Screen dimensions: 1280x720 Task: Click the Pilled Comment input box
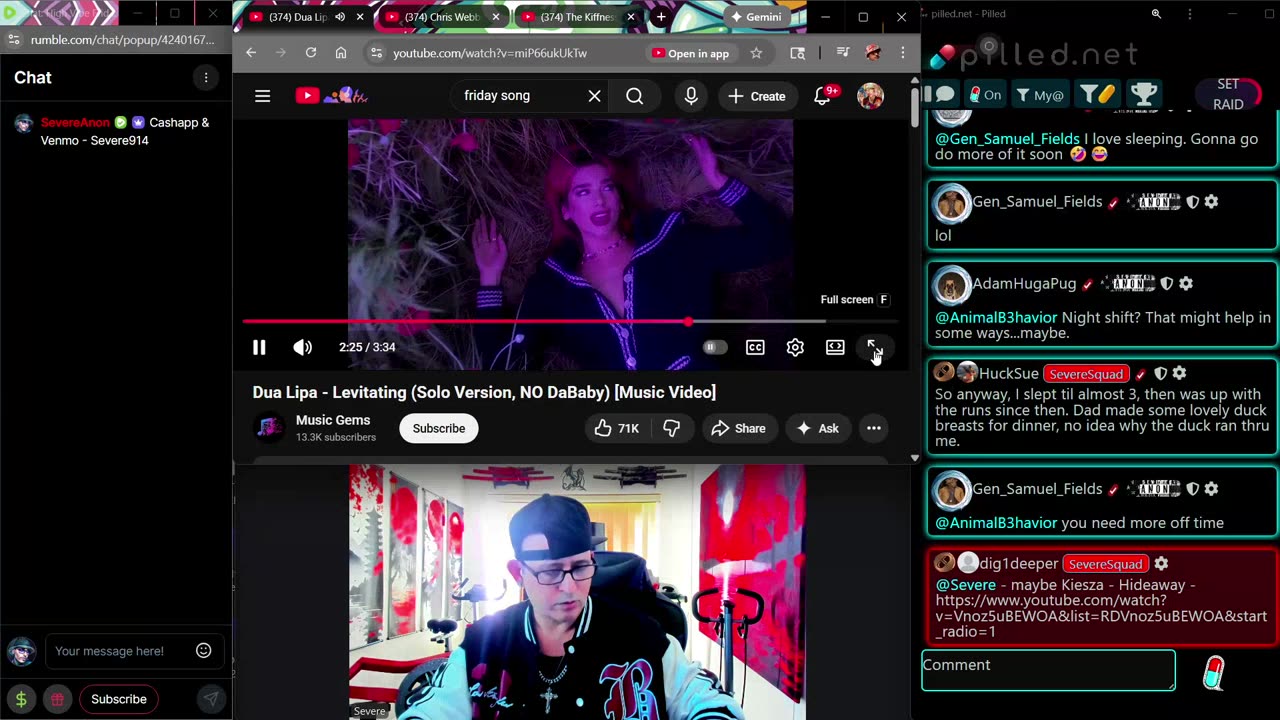tap(1048, 670)
